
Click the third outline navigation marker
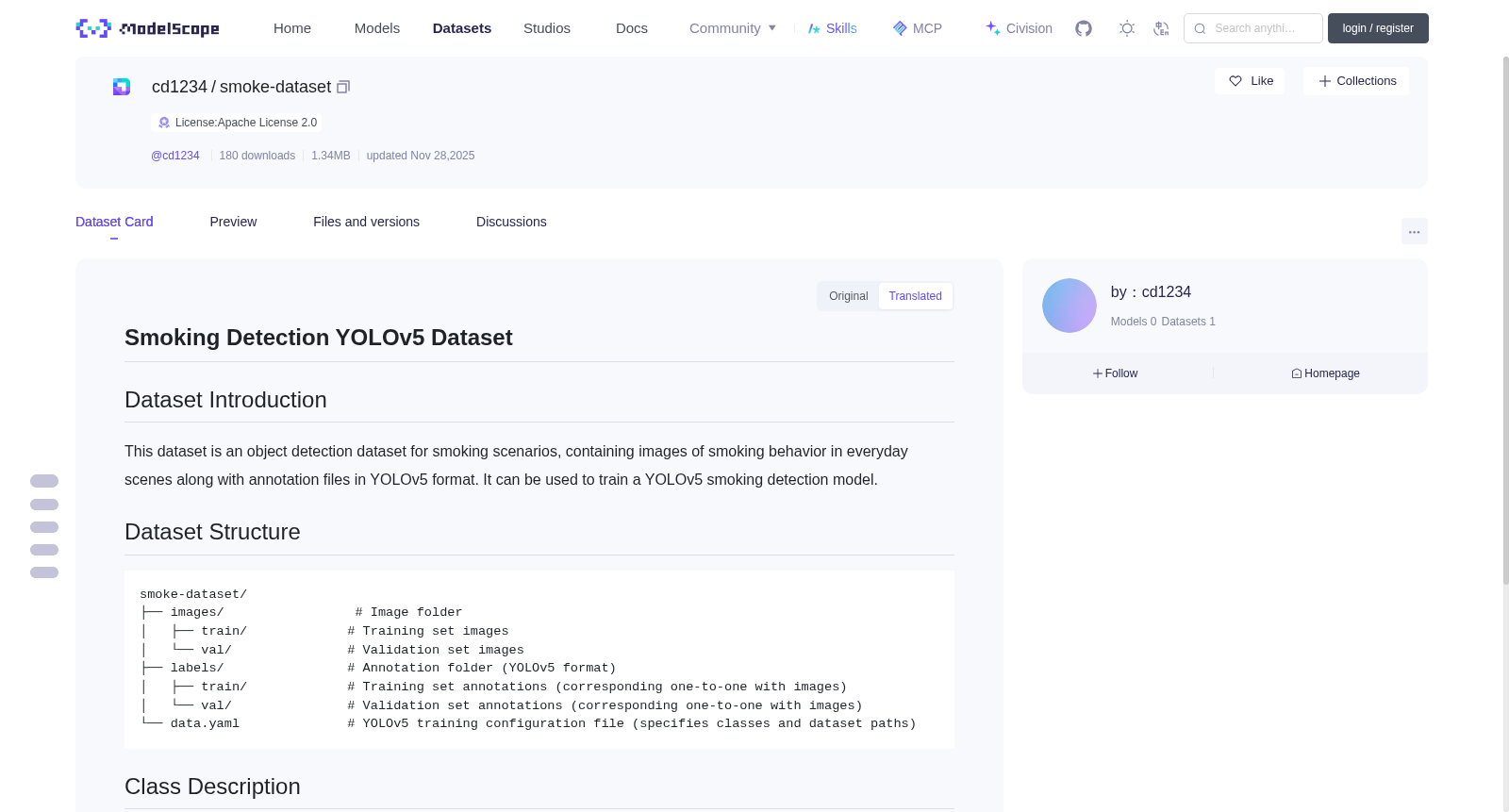[44, 527]
